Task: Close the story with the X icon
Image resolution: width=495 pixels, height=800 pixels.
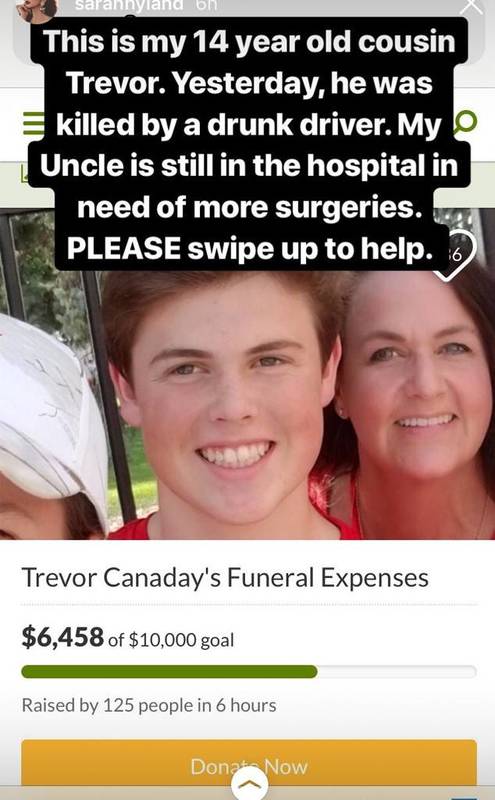Action: pyautogui.click(x=470, y=6)
